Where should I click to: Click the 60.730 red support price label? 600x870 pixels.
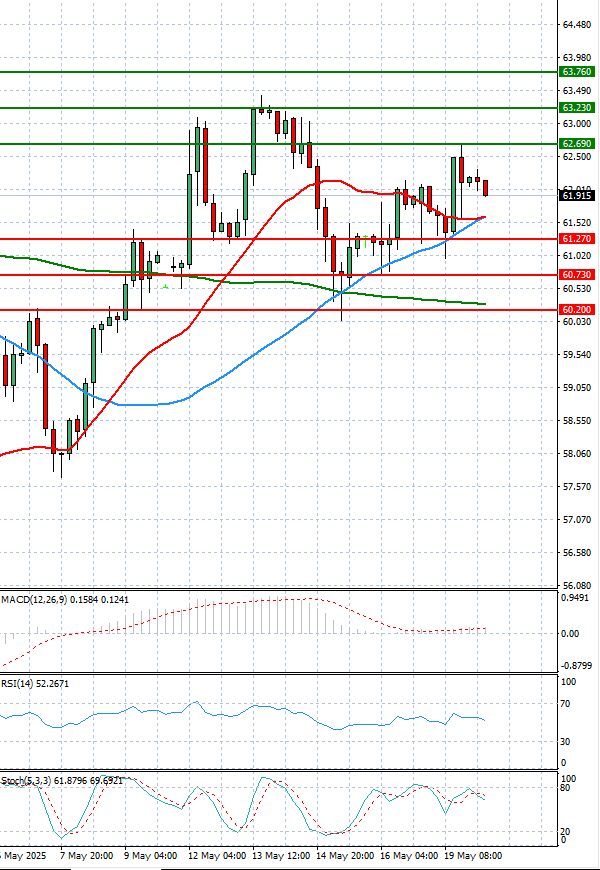tap(577, 275)
